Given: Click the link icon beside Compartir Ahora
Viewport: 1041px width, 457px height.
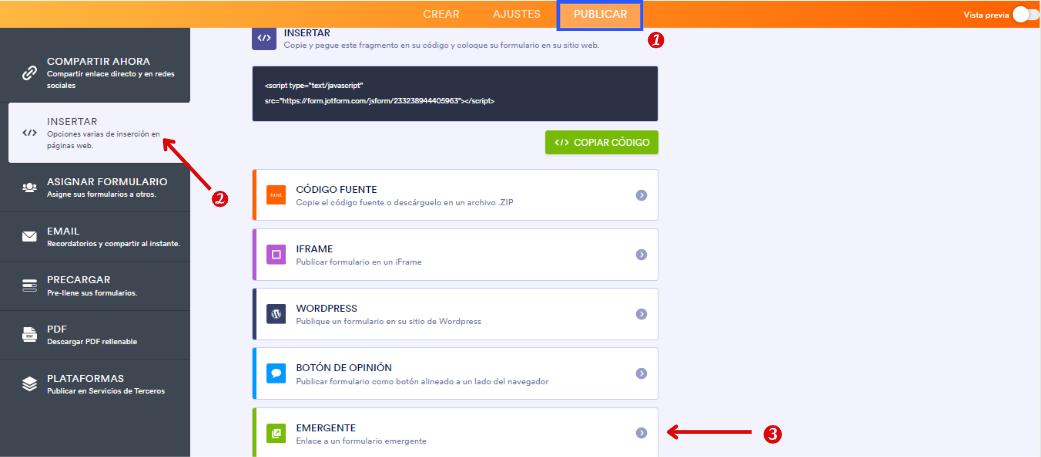Looking at the screenshot, I should (x=29, y=74).
